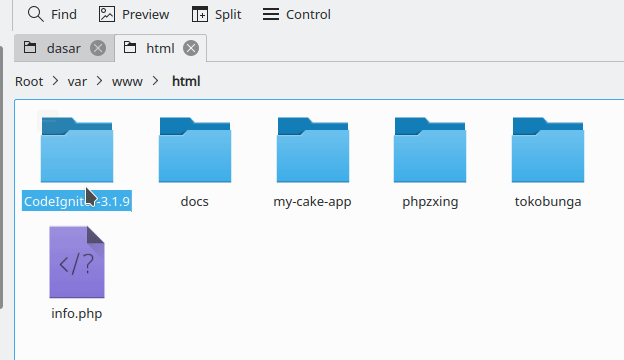
Task: Close the html tab
Action: click(191, 49)
